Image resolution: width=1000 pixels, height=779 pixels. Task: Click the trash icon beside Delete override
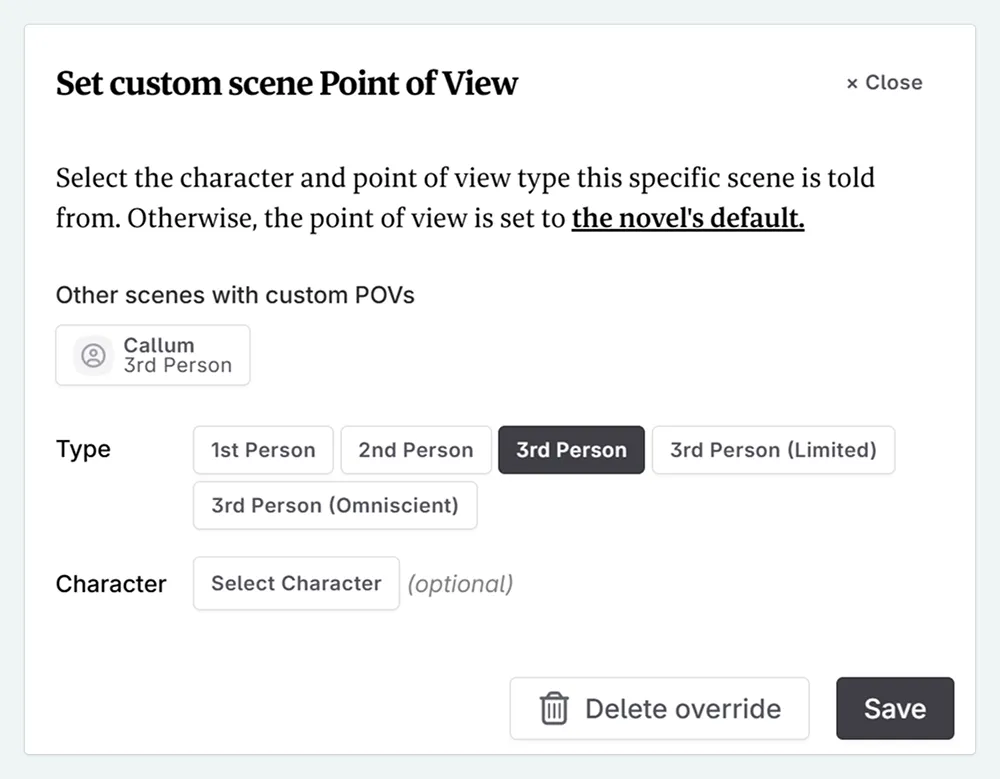(551, 708)
